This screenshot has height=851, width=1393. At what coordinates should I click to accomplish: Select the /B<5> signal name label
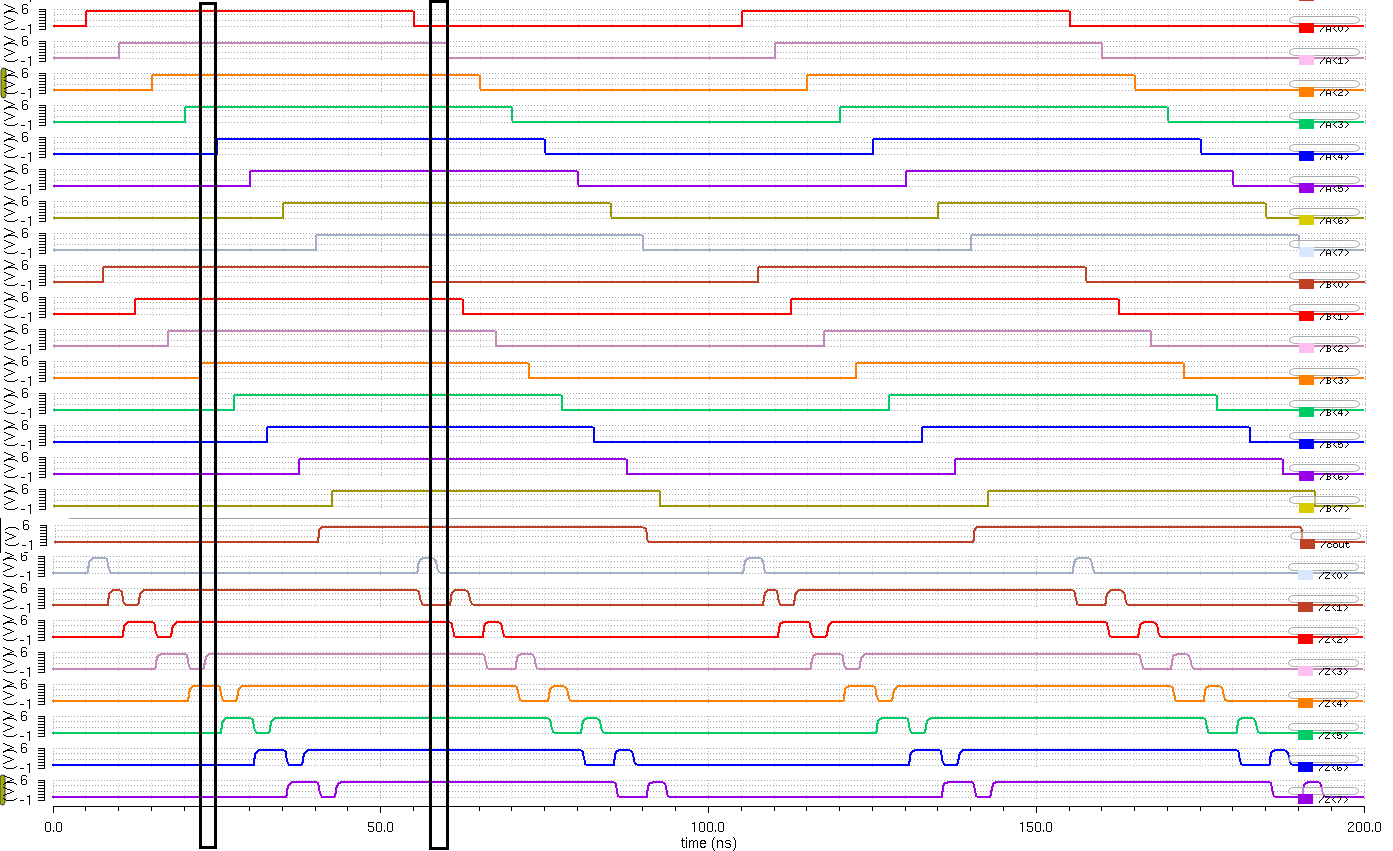coord(1334,444)
